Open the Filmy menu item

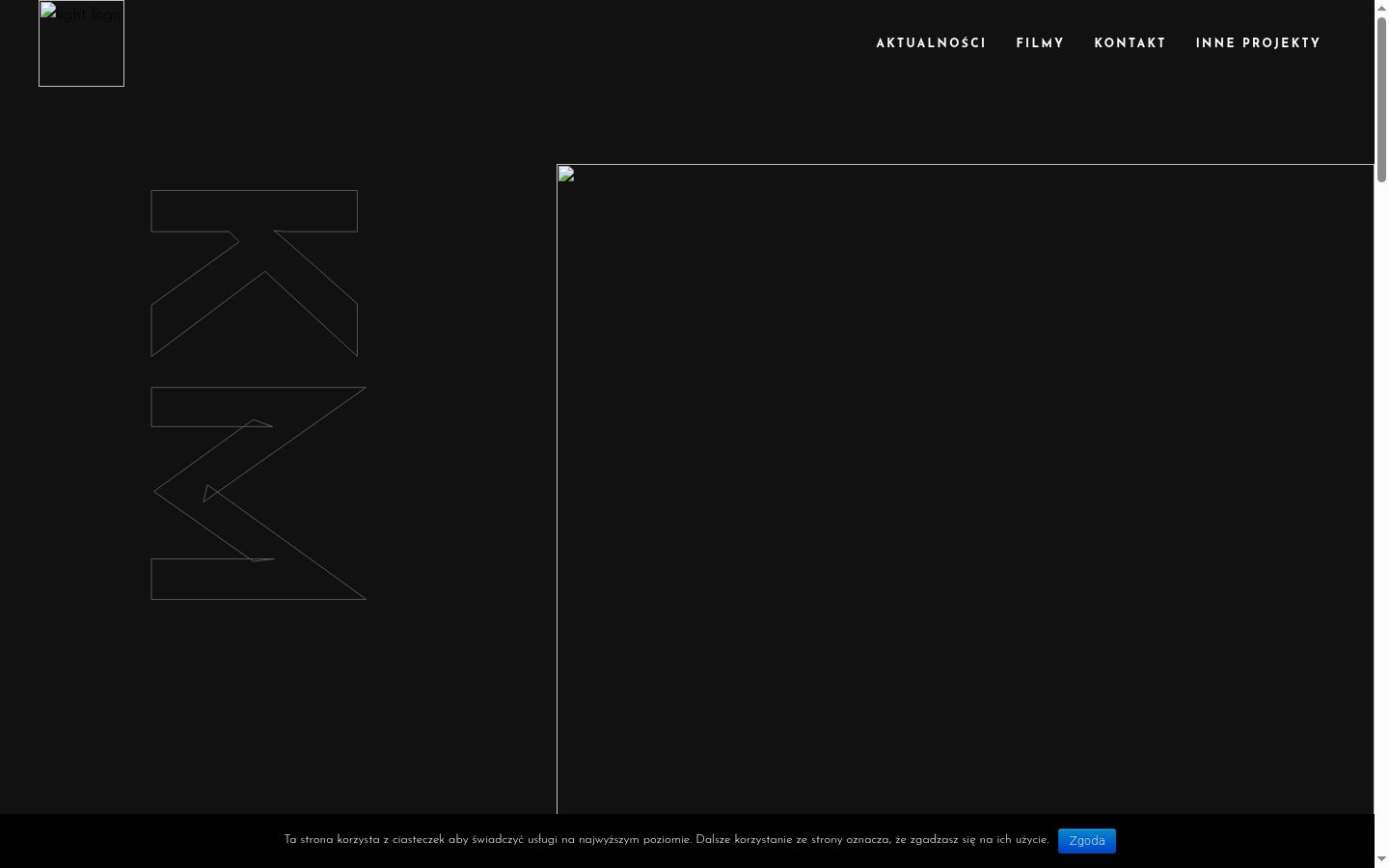1040,43
